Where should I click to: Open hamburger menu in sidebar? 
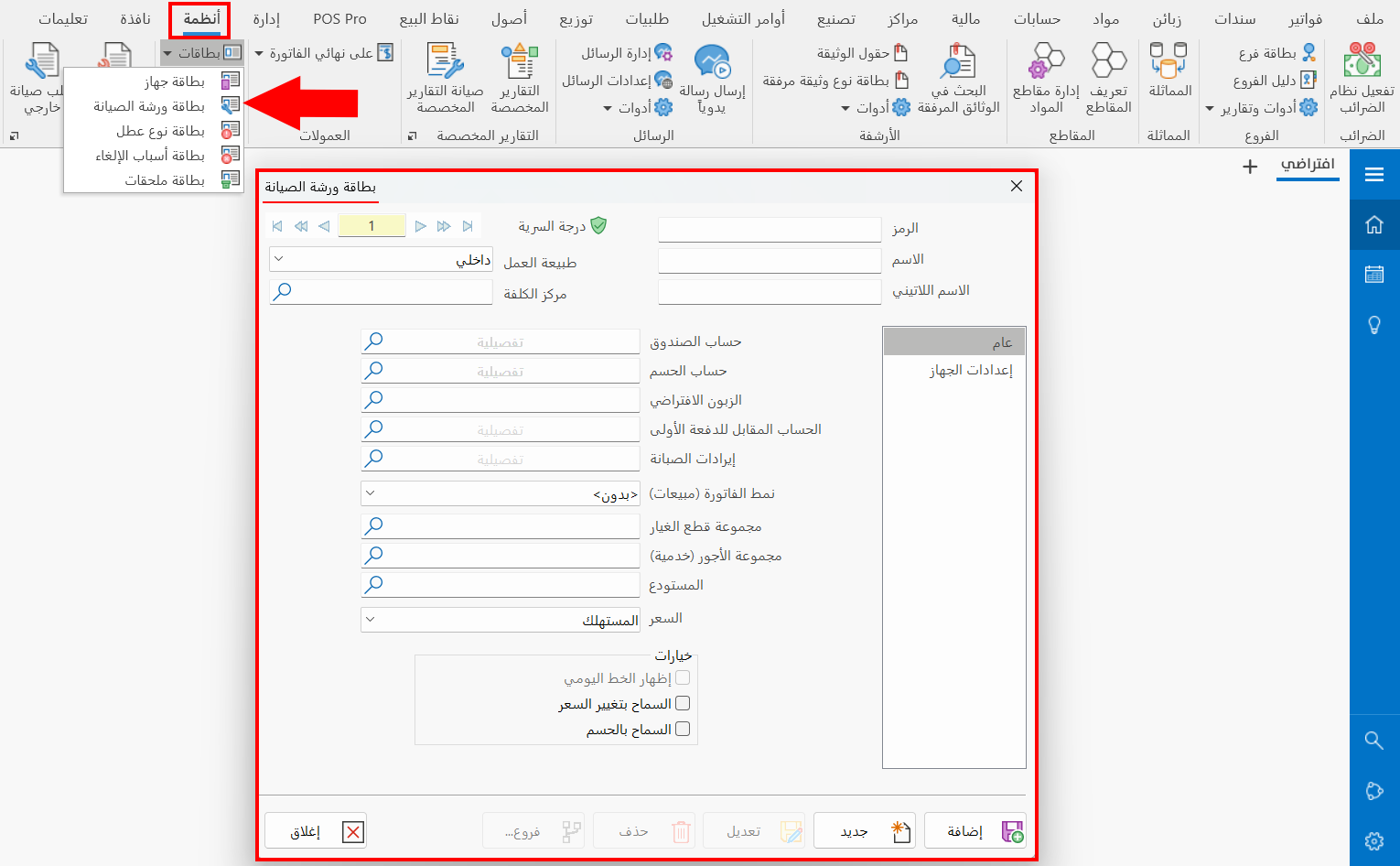pos(1374,174)
